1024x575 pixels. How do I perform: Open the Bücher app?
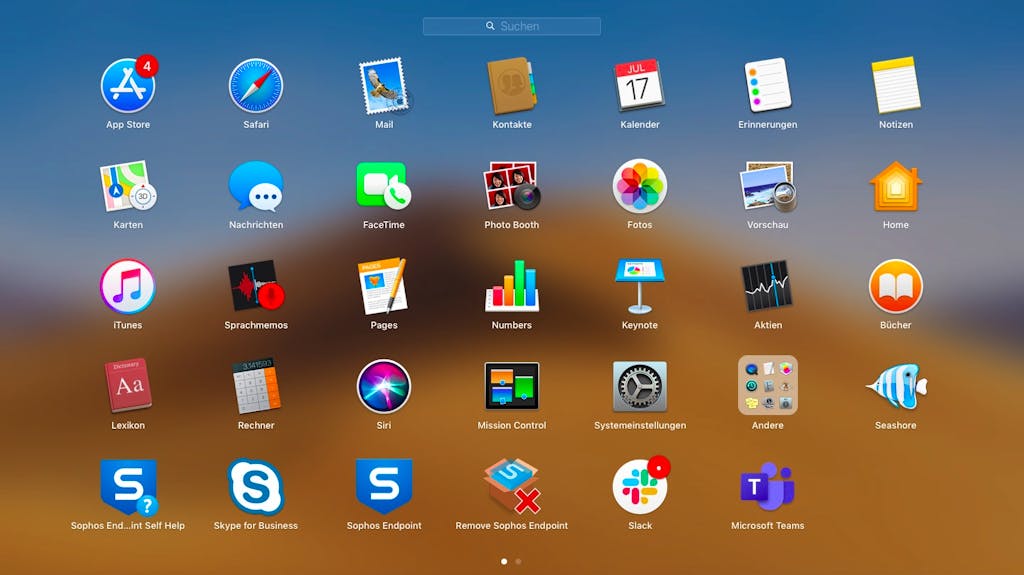coord(896,286)
